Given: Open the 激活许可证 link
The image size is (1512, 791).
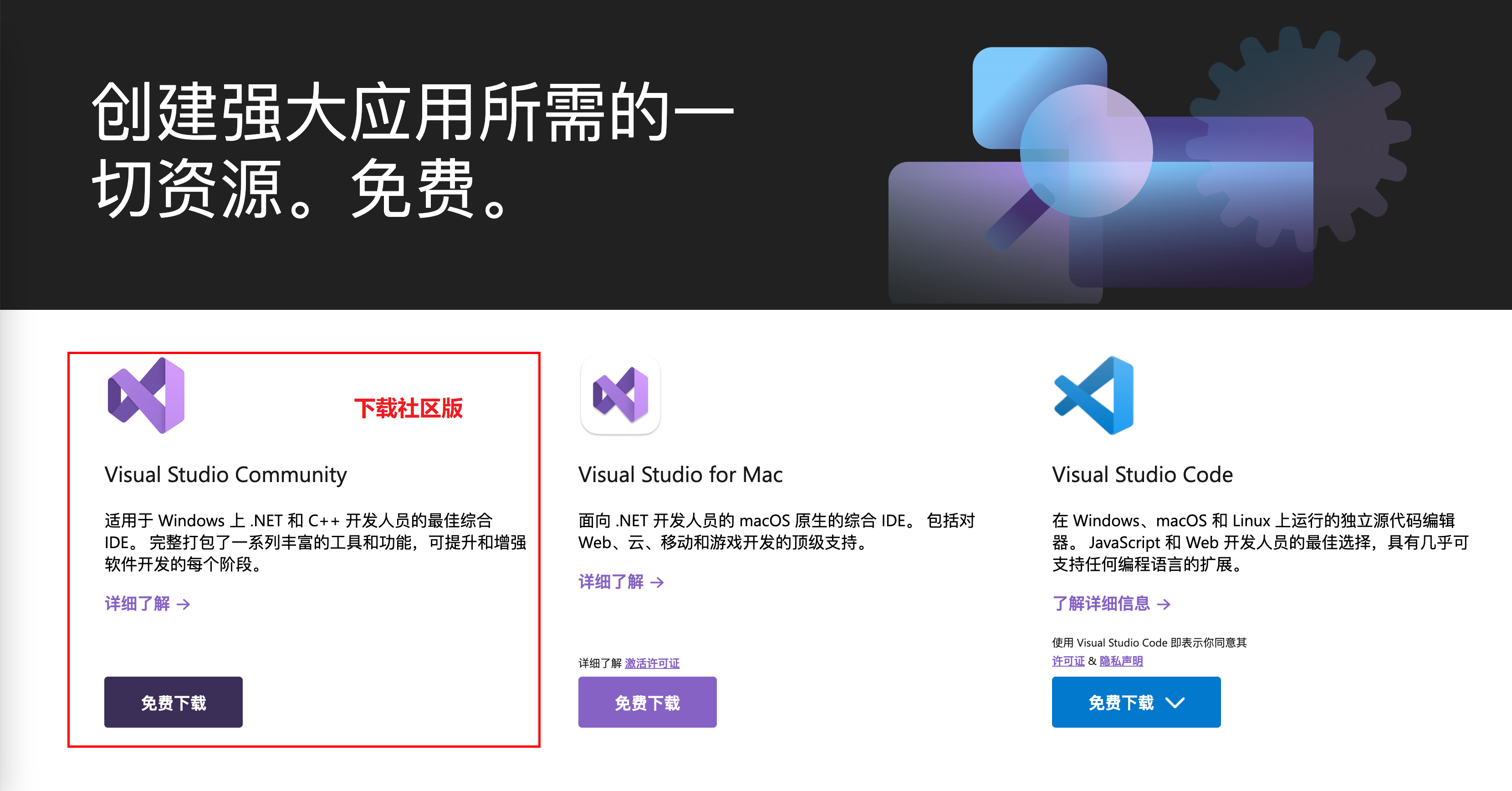Looking at the screenshot, I should click(x=653, y=663).
